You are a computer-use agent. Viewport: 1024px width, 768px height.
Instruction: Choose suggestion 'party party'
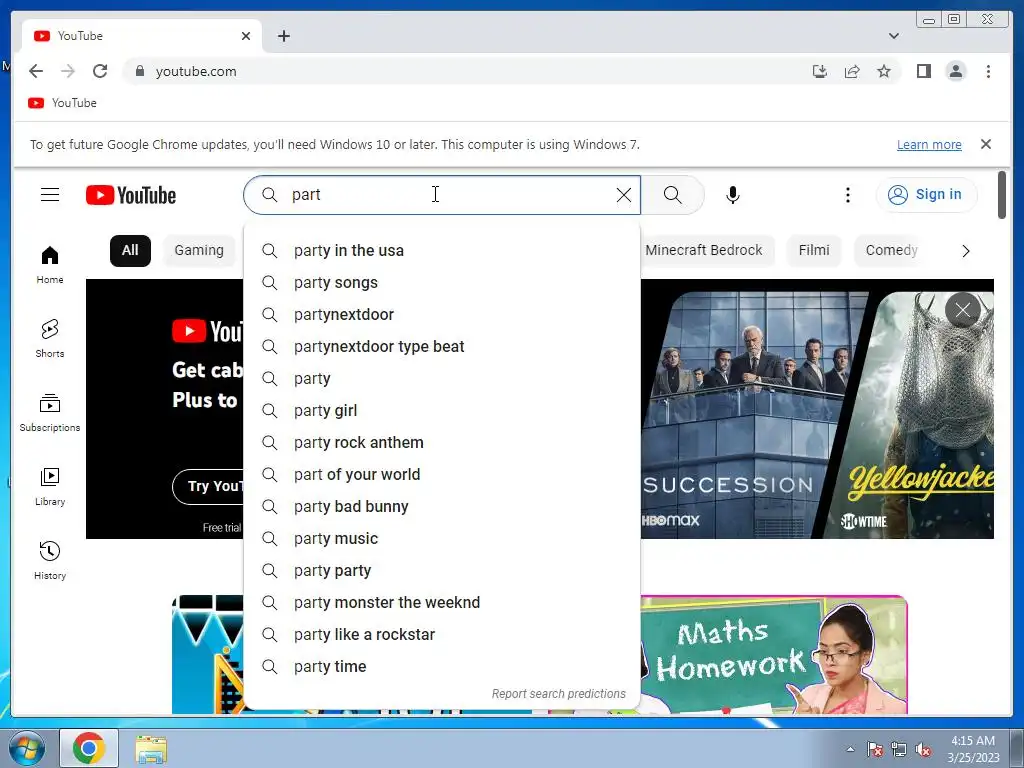pos(441,571)
